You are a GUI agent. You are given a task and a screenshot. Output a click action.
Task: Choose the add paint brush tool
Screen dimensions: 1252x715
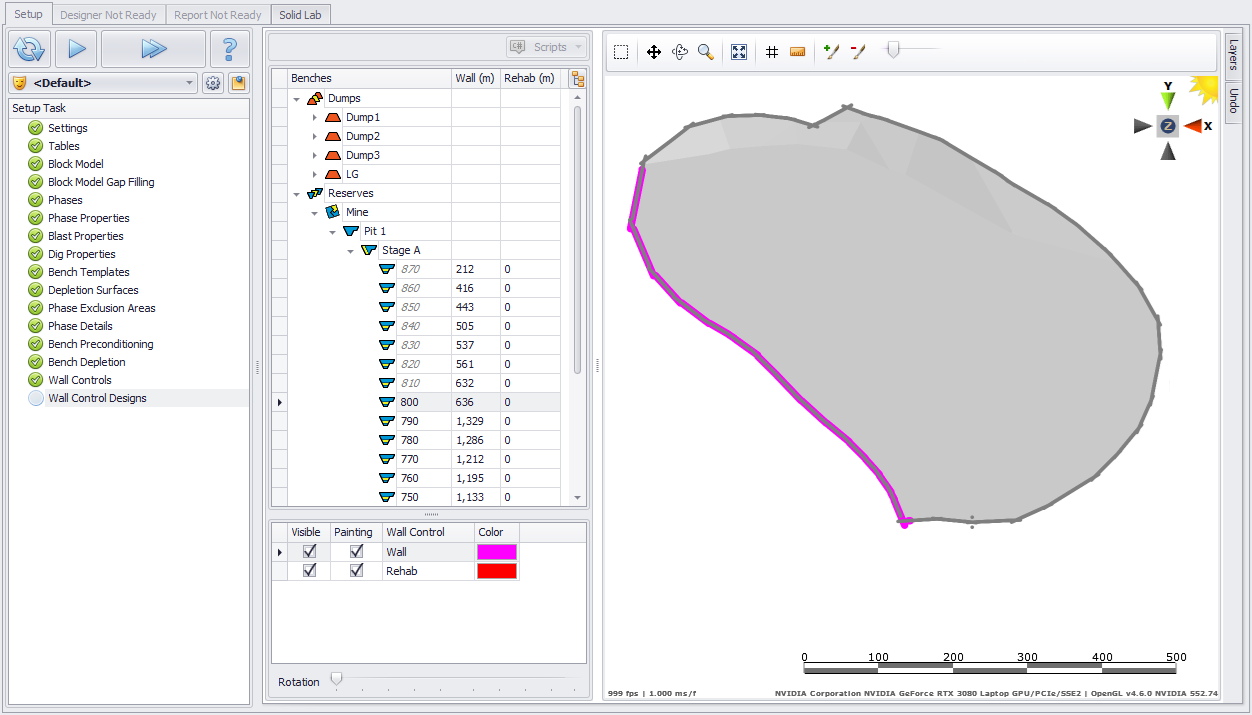(831, 52)
